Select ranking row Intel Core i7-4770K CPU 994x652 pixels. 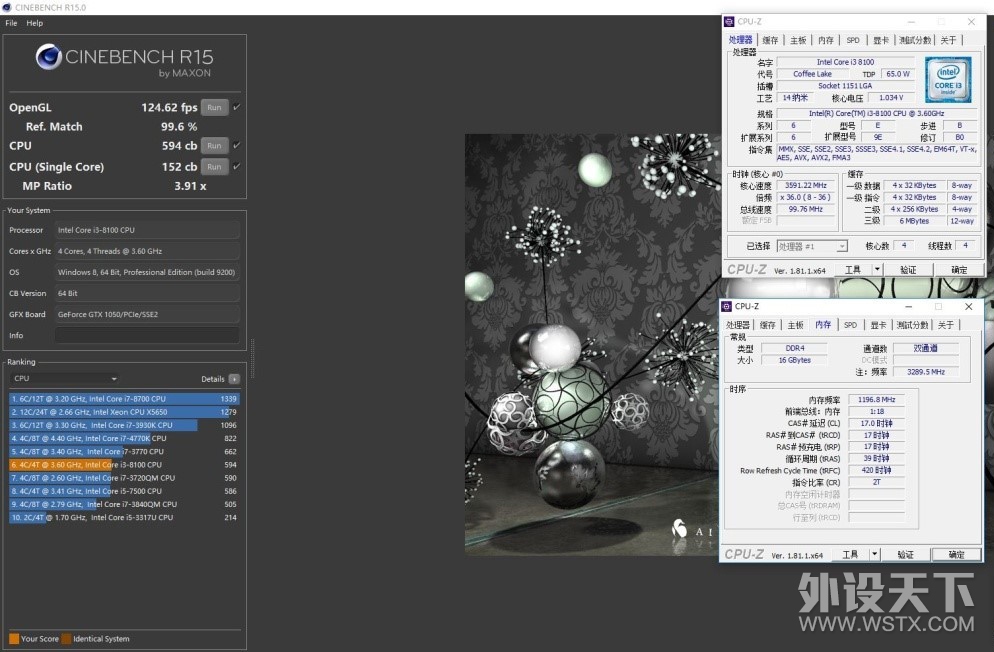tap(124, 438)
